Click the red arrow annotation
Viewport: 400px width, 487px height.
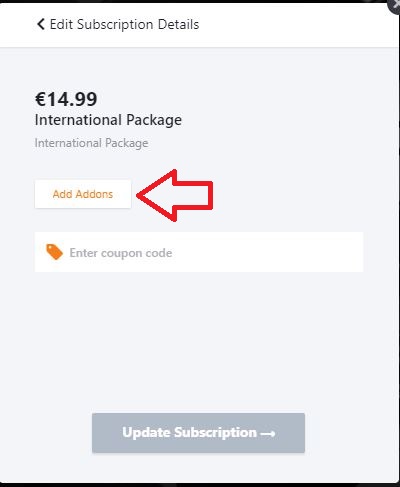pos(175,195)
